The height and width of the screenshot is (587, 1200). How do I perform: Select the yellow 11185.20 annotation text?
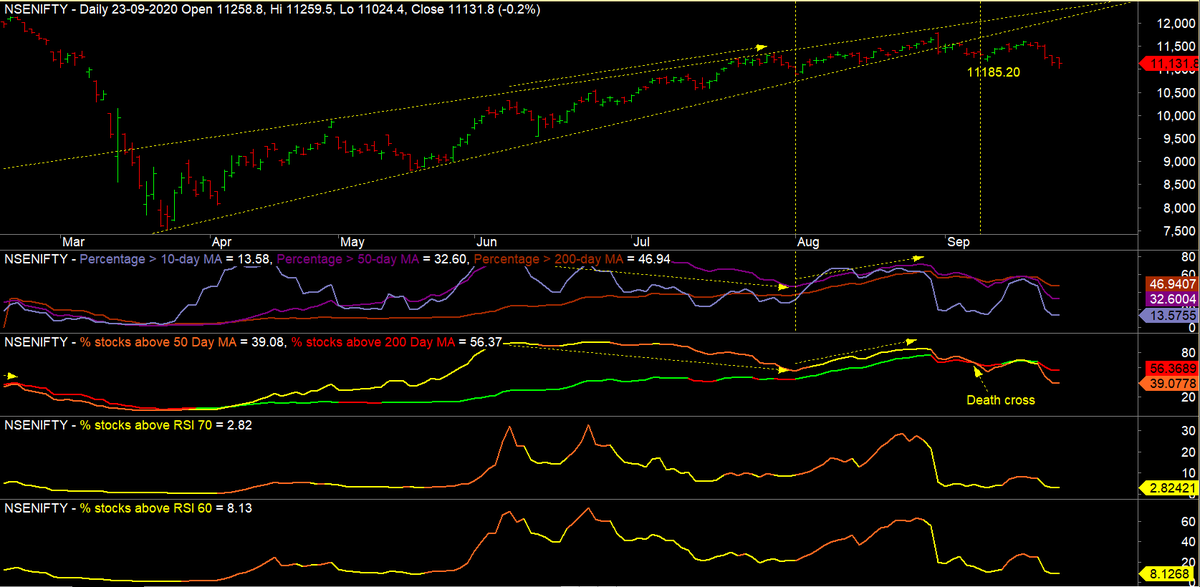(x=993, y=73)
